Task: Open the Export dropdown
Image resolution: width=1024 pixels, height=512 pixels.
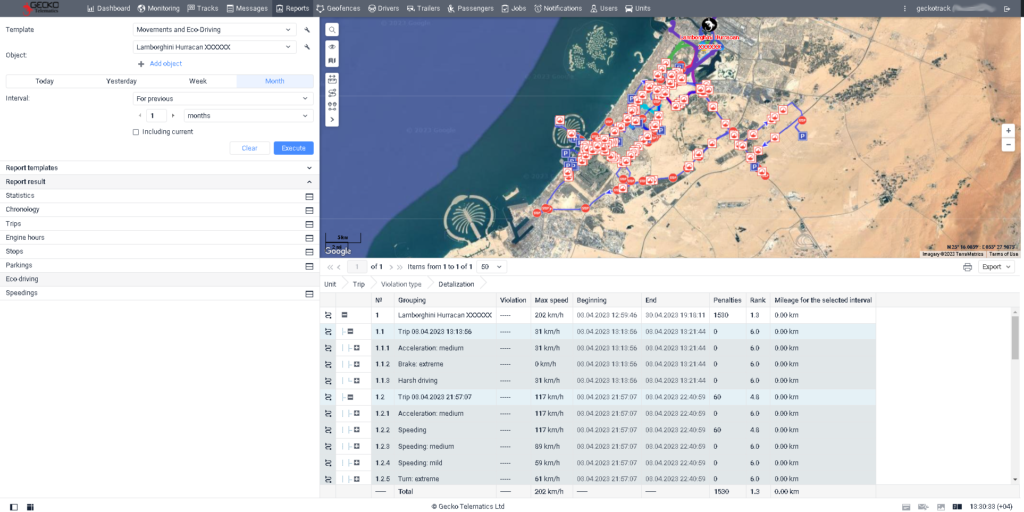Action: [996, 267]
